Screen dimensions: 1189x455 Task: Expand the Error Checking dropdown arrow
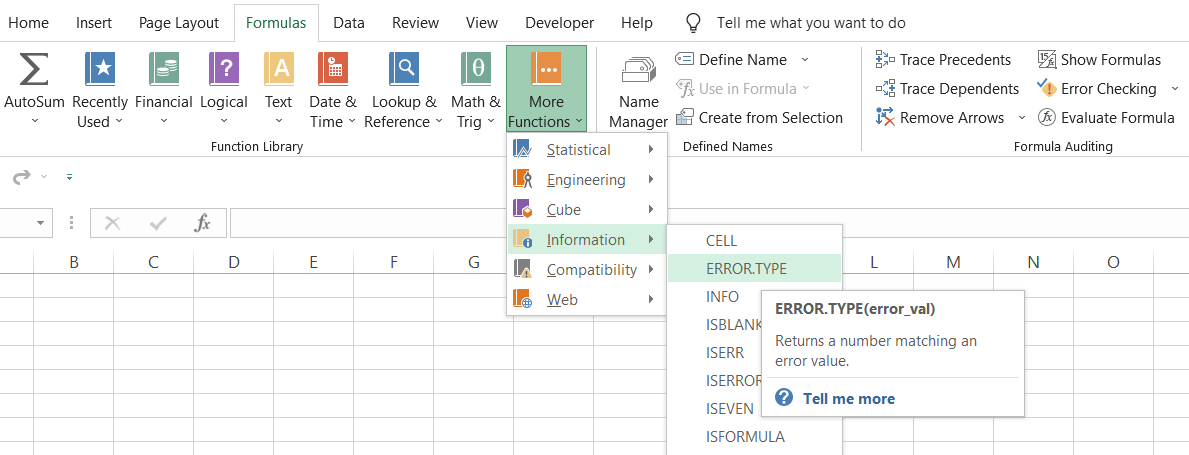[1174, 89]
